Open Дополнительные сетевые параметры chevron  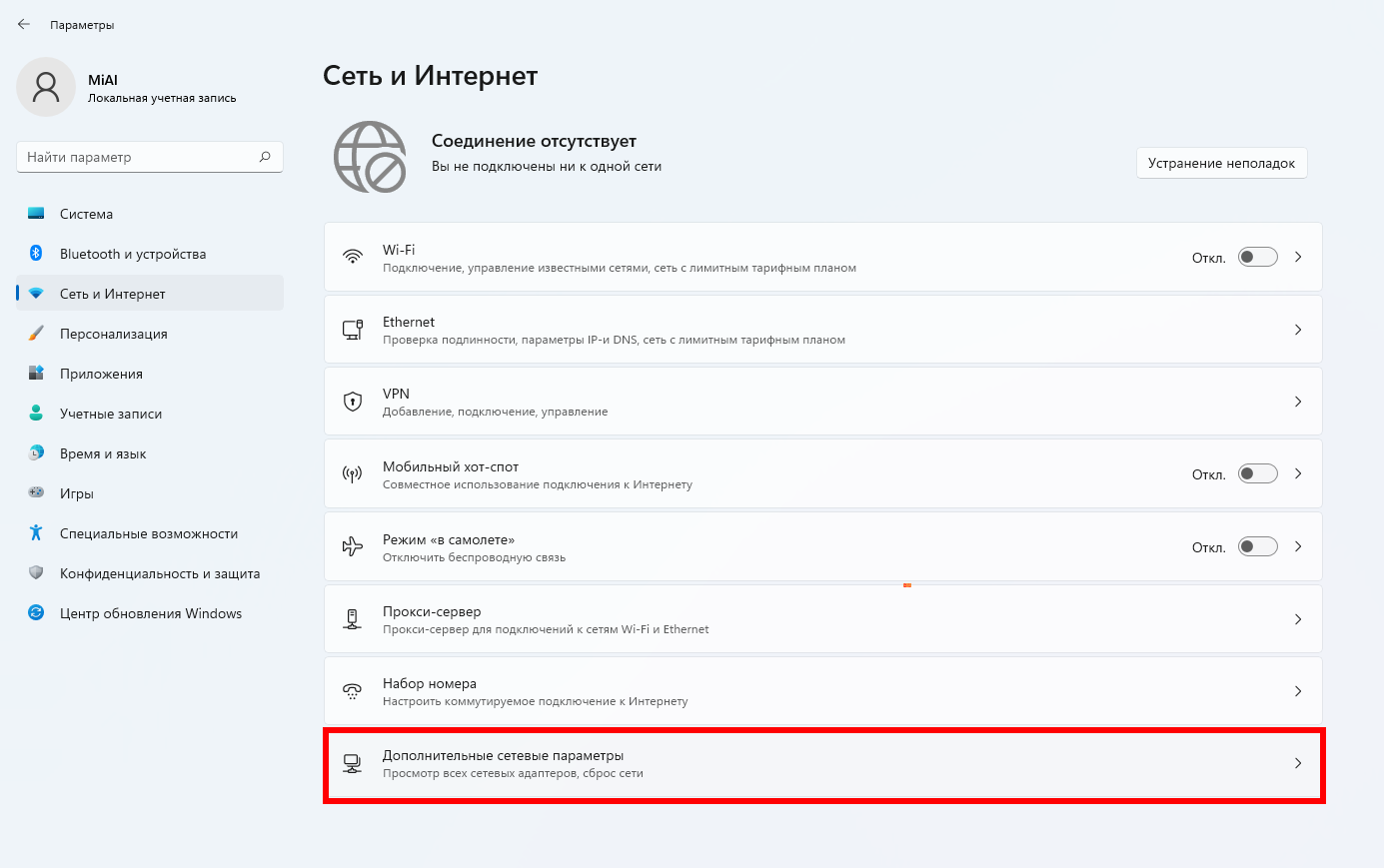[x=1298, y=763]
